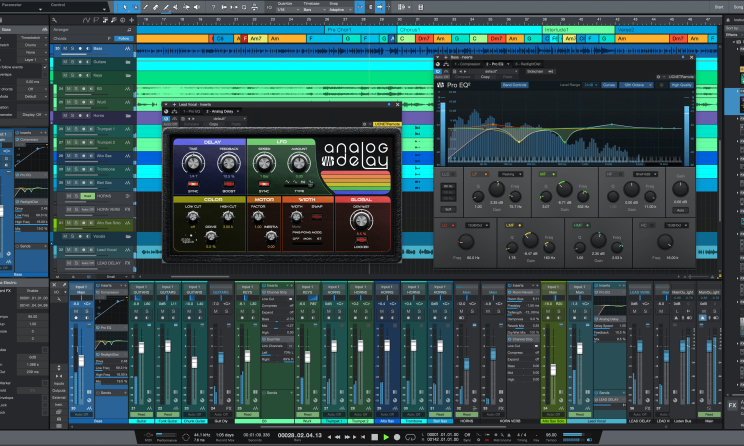Image resolution: width=744 pixels, height=446 pixels.
Task: Click the High Quality button in Pro EQ
Action: pos(681,85)
